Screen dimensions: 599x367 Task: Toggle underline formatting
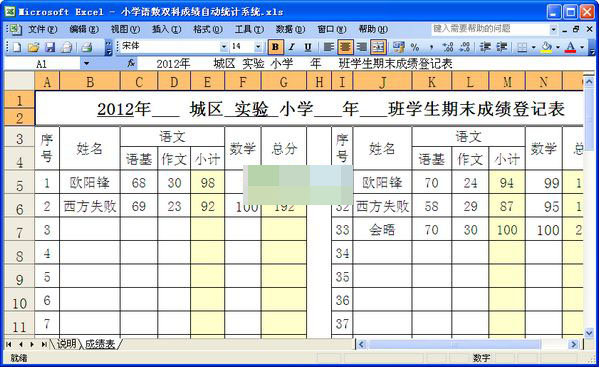(308, 47)
